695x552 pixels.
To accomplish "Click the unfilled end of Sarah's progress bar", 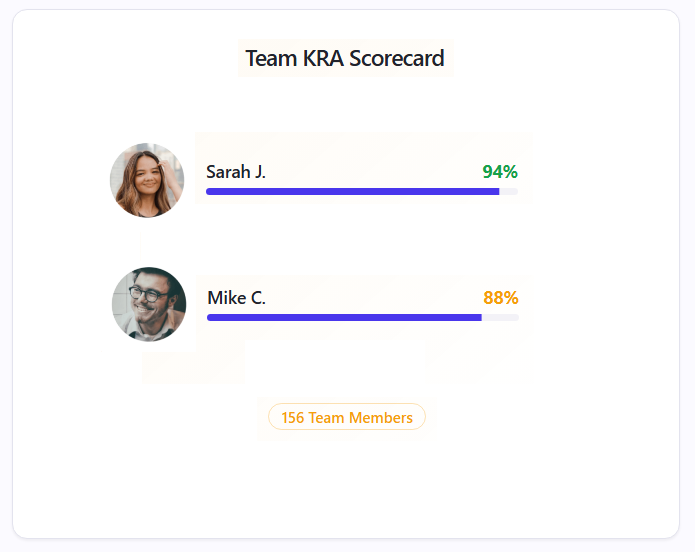I will (509, 192).
